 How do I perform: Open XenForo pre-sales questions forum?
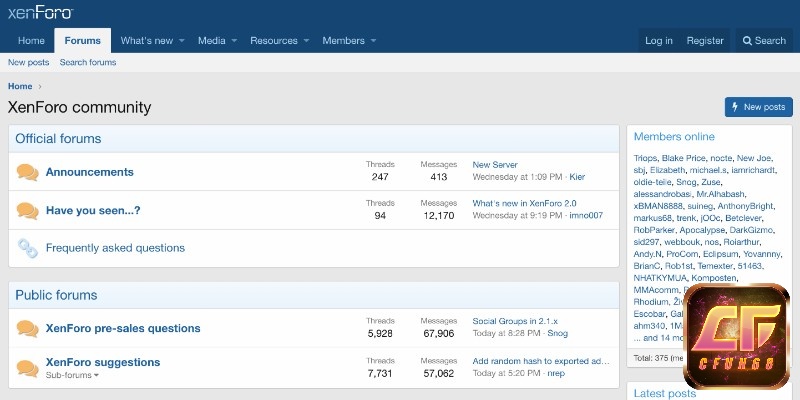tap(123, 329)
